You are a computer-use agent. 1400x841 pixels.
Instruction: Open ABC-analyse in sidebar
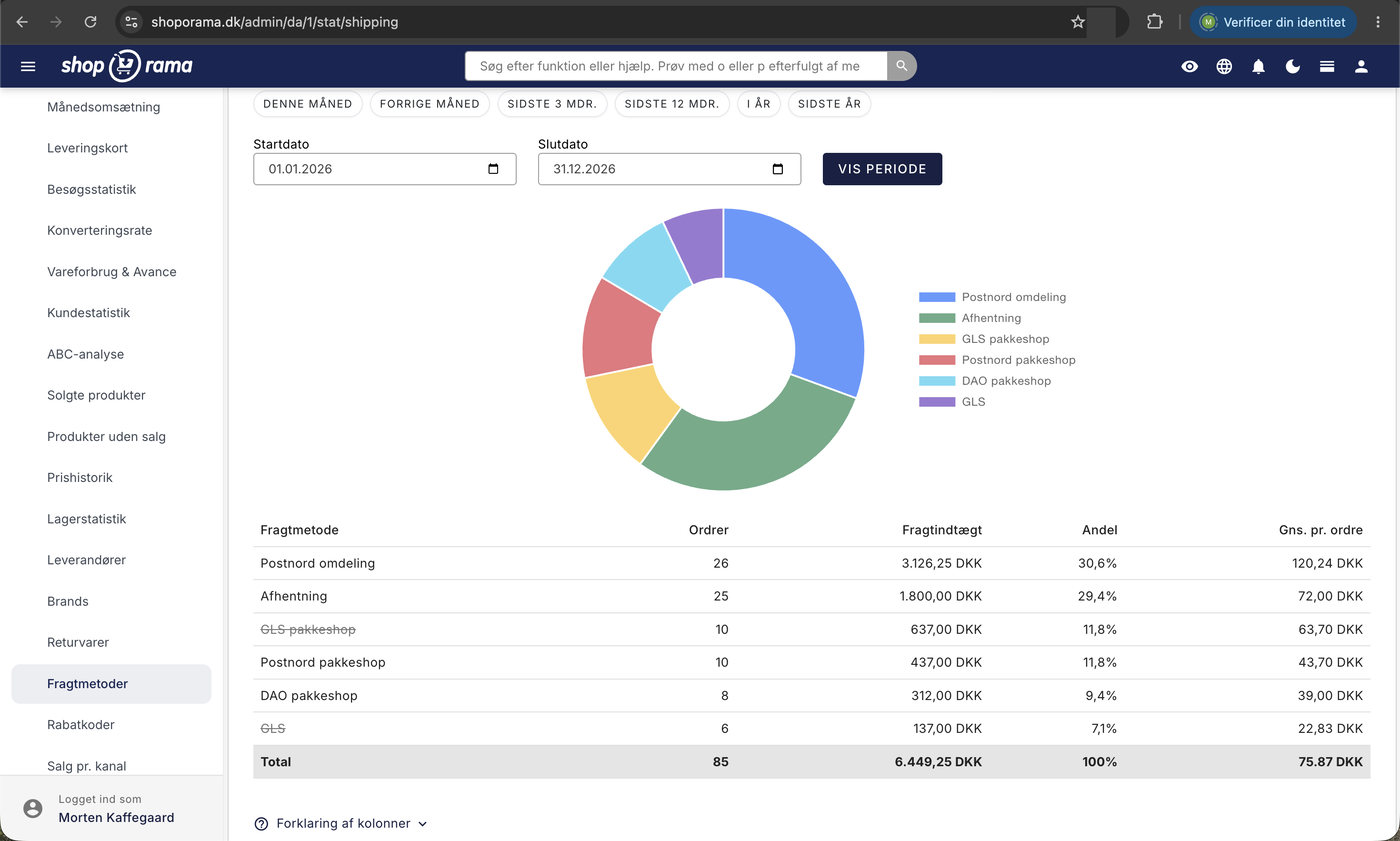(x=86, y=354)
